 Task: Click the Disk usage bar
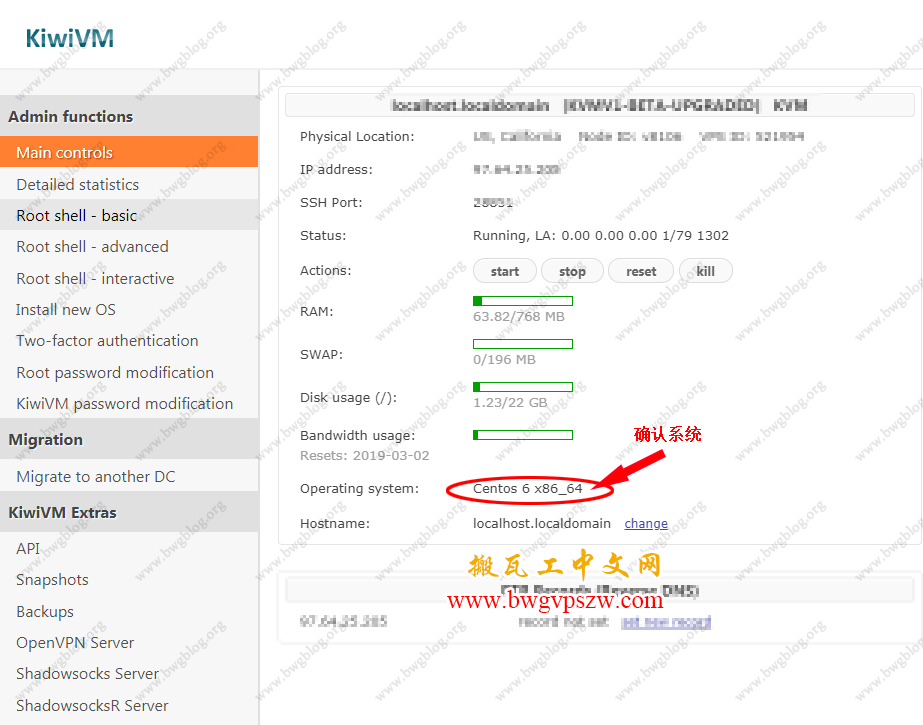[x=523, y=387]
